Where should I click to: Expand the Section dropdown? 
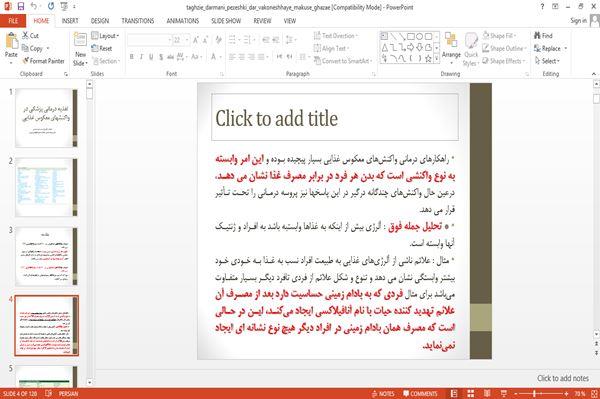tap(106, 61)
